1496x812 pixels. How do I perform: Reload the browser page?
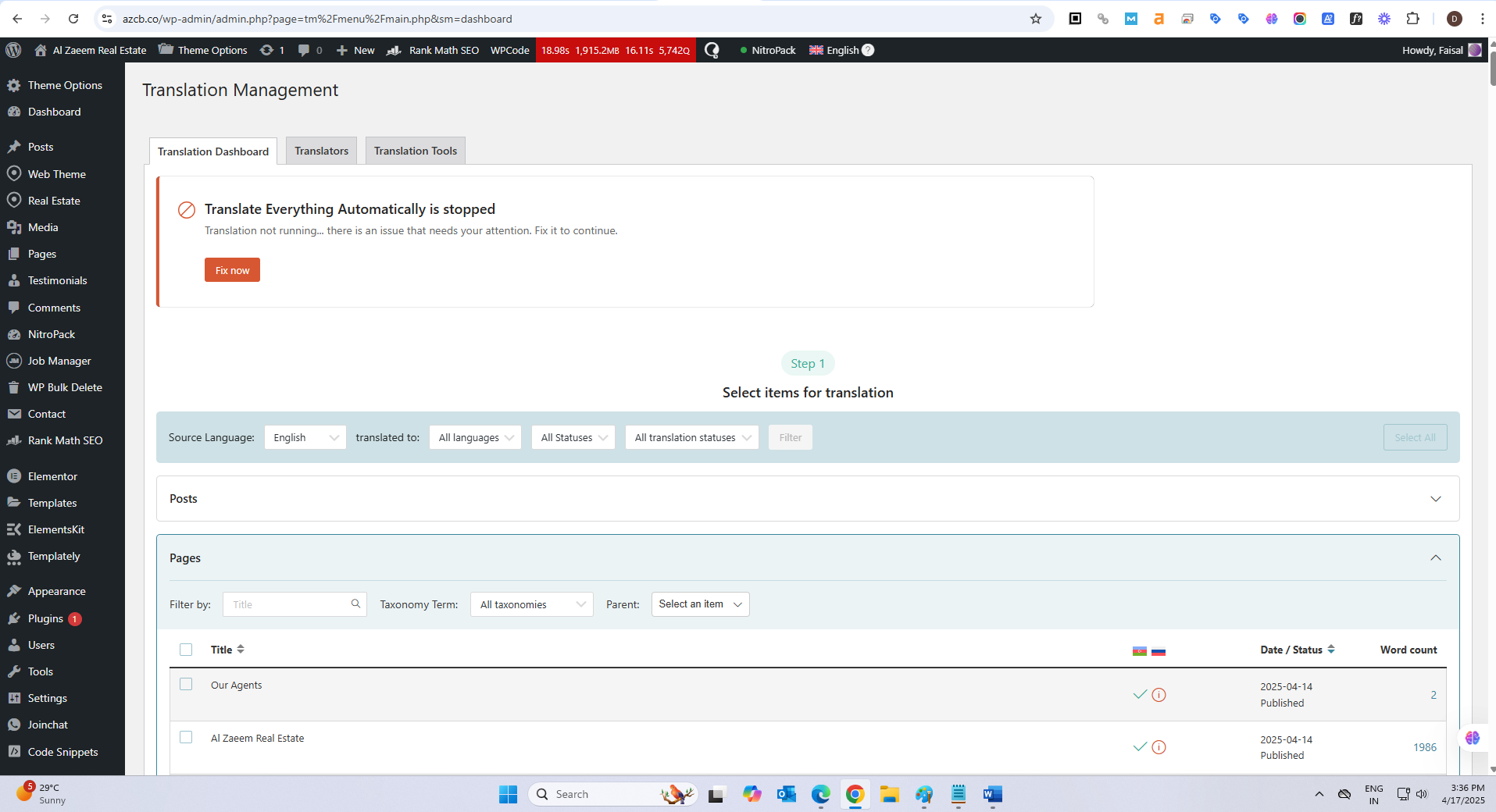tap(73, 19)
